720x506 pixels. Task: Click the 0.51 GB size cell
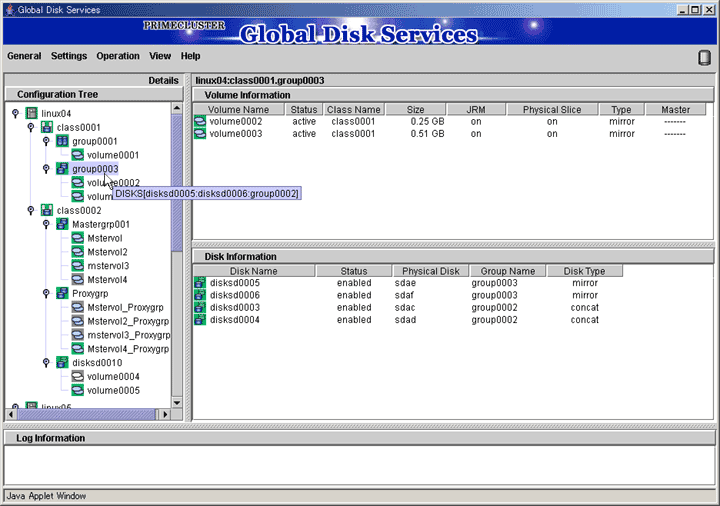tap(428, 134)
